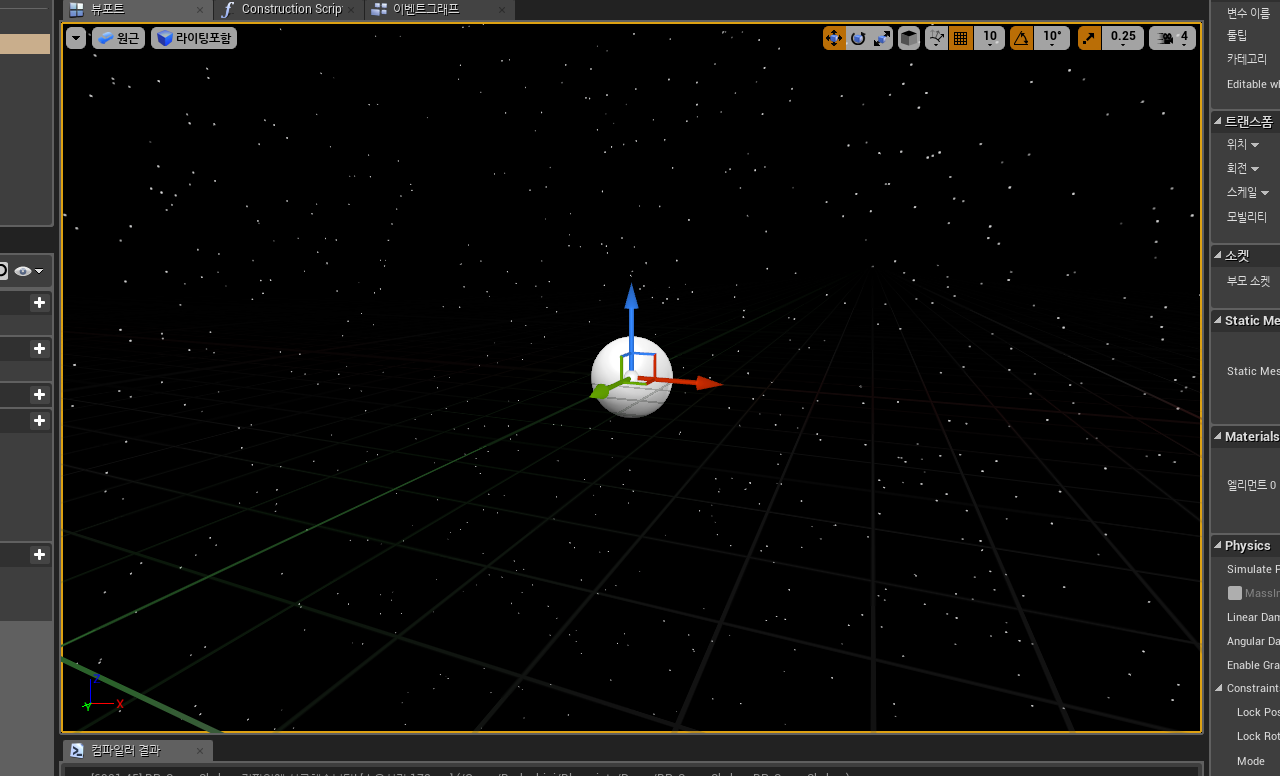Screen dimensions: 1280x776
Task: Click the 변수 이름 property label
Action: pyautogui.click(x=1248, y=13)
